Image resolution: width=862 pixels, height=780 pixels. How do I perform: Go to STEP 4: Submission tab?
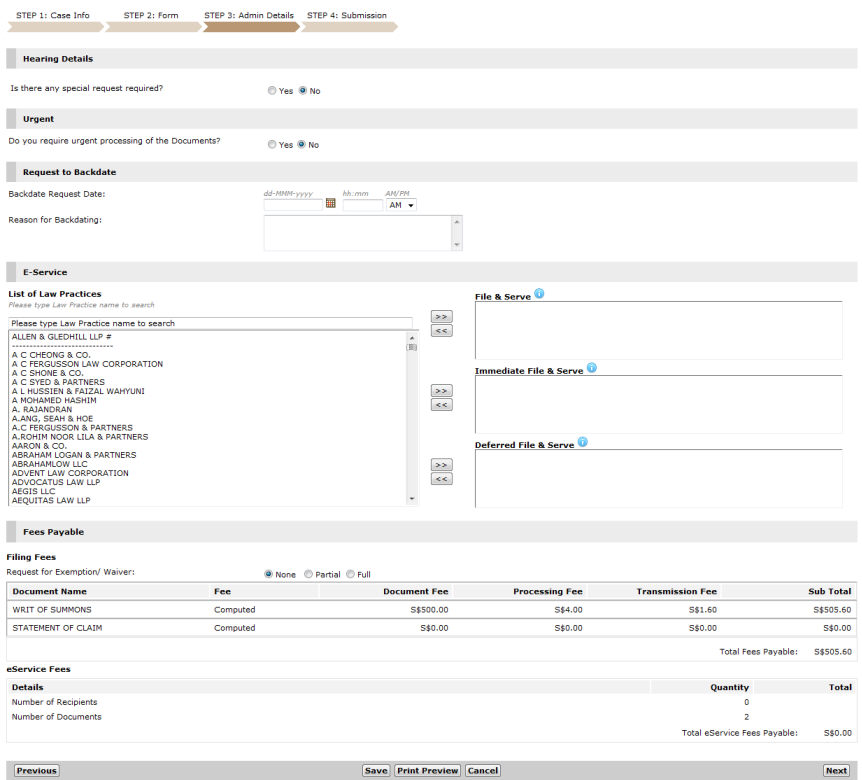pyautogui.click(x=347, y=16)
